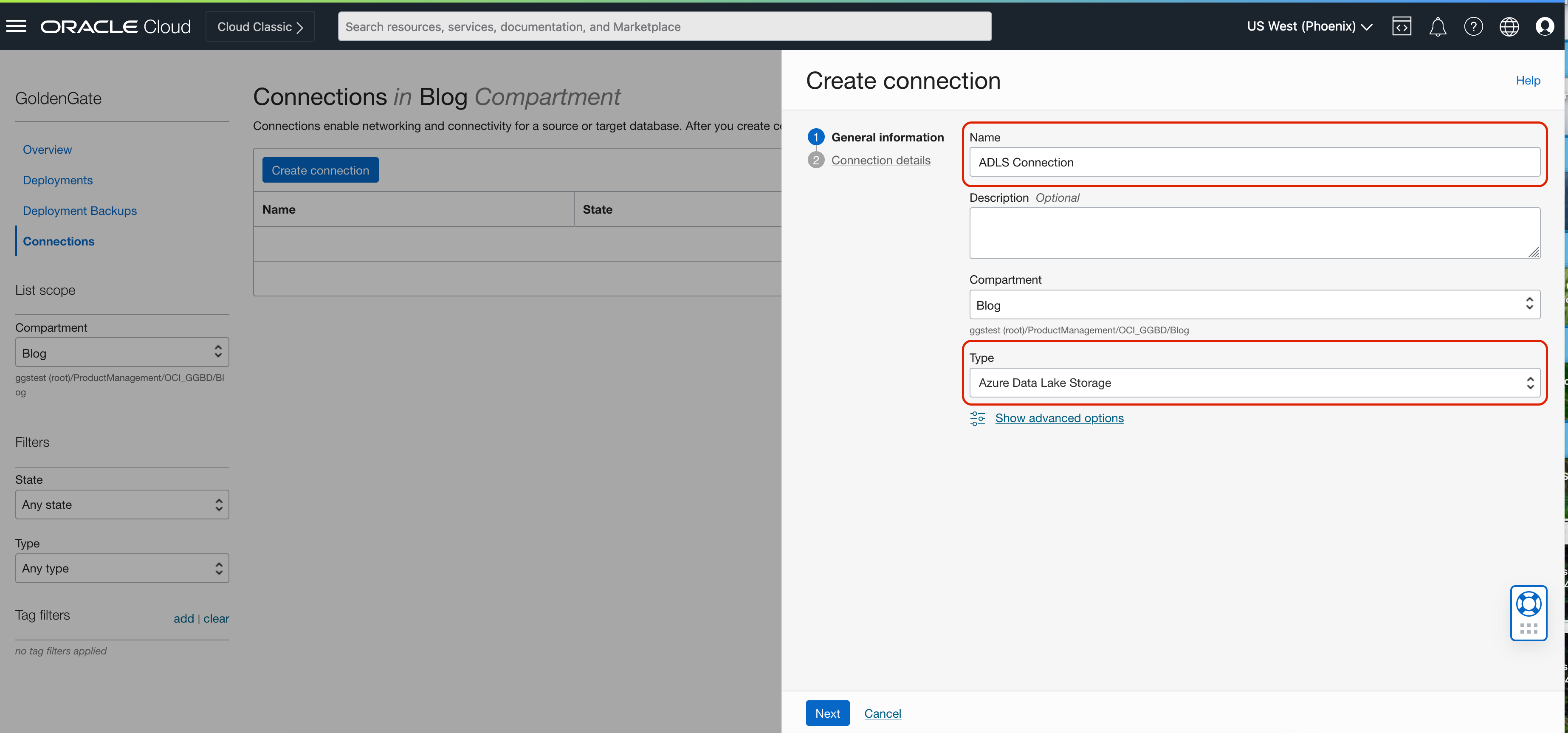Open the Any type filter dropdown
1568x733 pixels.
[122, 568]
